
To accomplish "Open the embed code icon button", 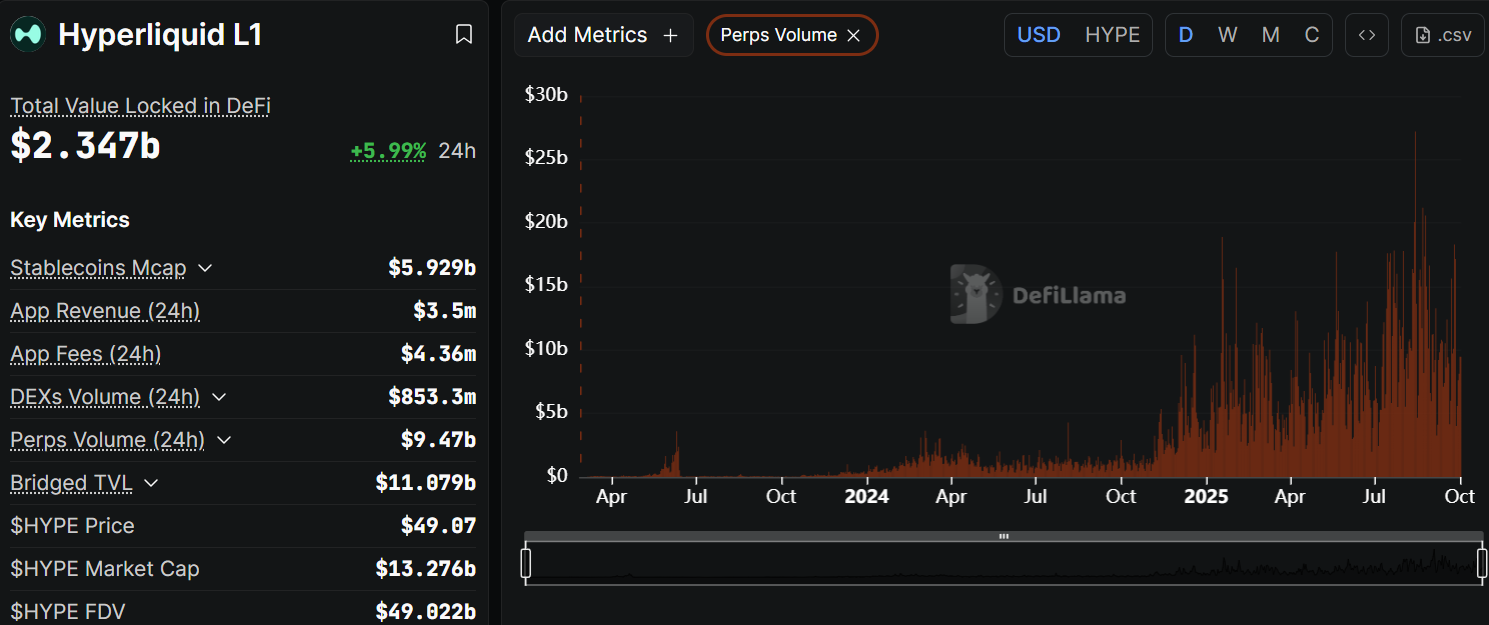I will pyautogui.click(x=1367, y=35).
